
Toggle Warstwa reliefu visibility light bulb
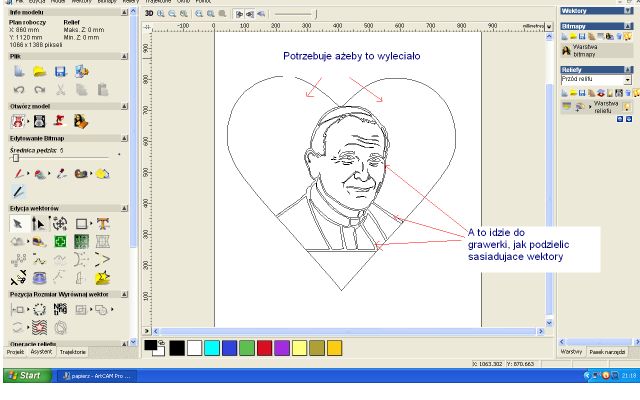(x=627, y=107)
